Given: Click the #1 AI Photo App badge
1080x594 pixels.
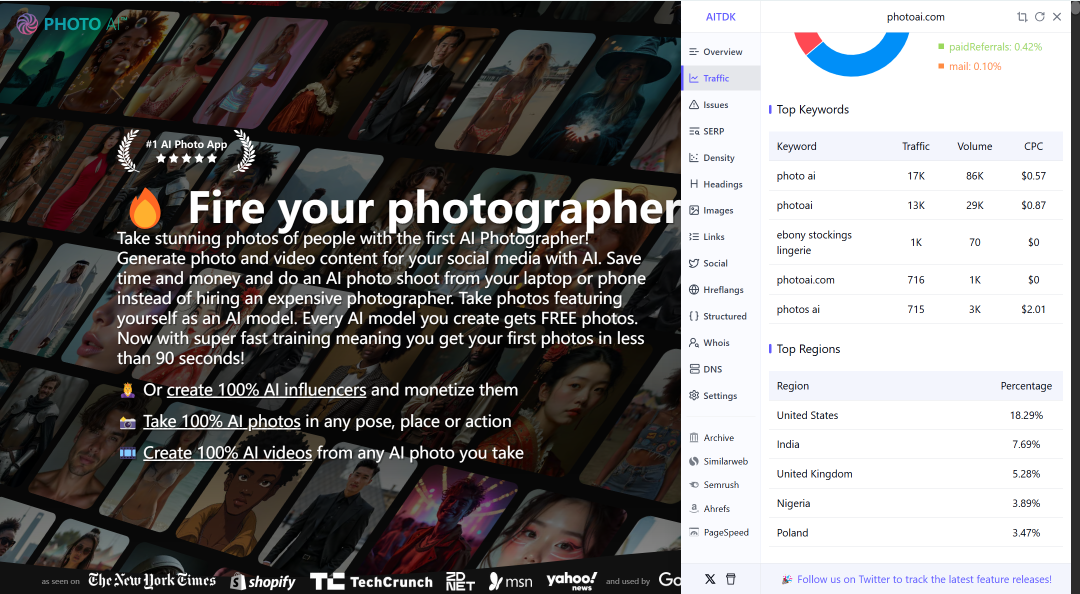Looking at the screenshot, I should 186,150.
